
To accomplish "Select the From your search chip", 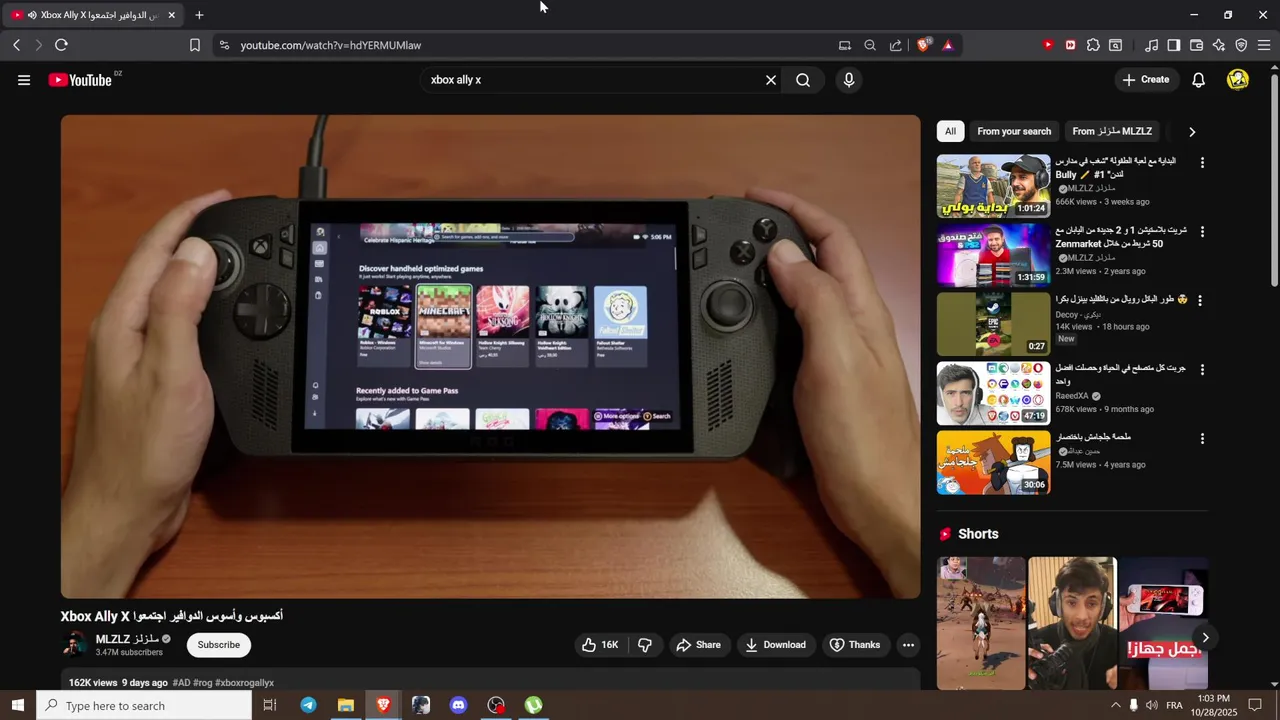I will (1014, 131).
